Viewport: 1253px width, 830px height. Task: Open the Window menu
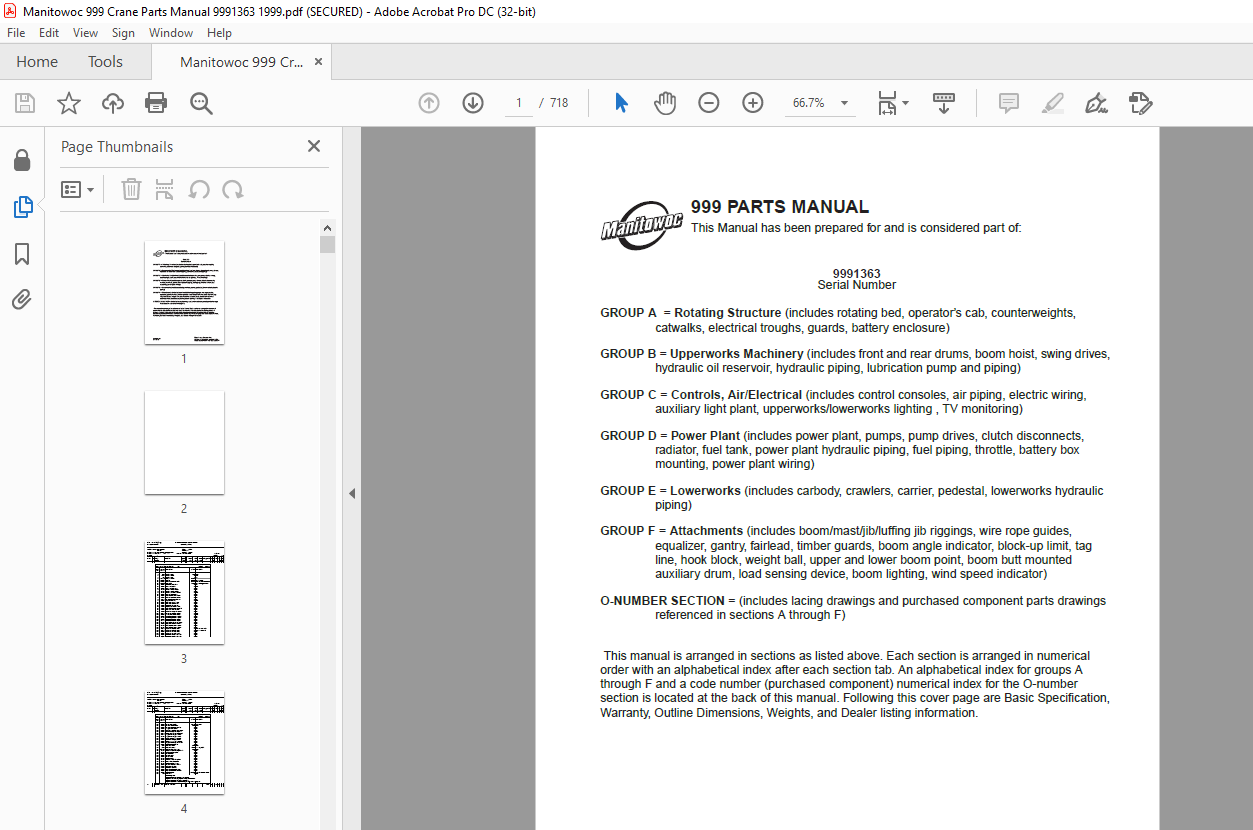[x=171, y=33]
